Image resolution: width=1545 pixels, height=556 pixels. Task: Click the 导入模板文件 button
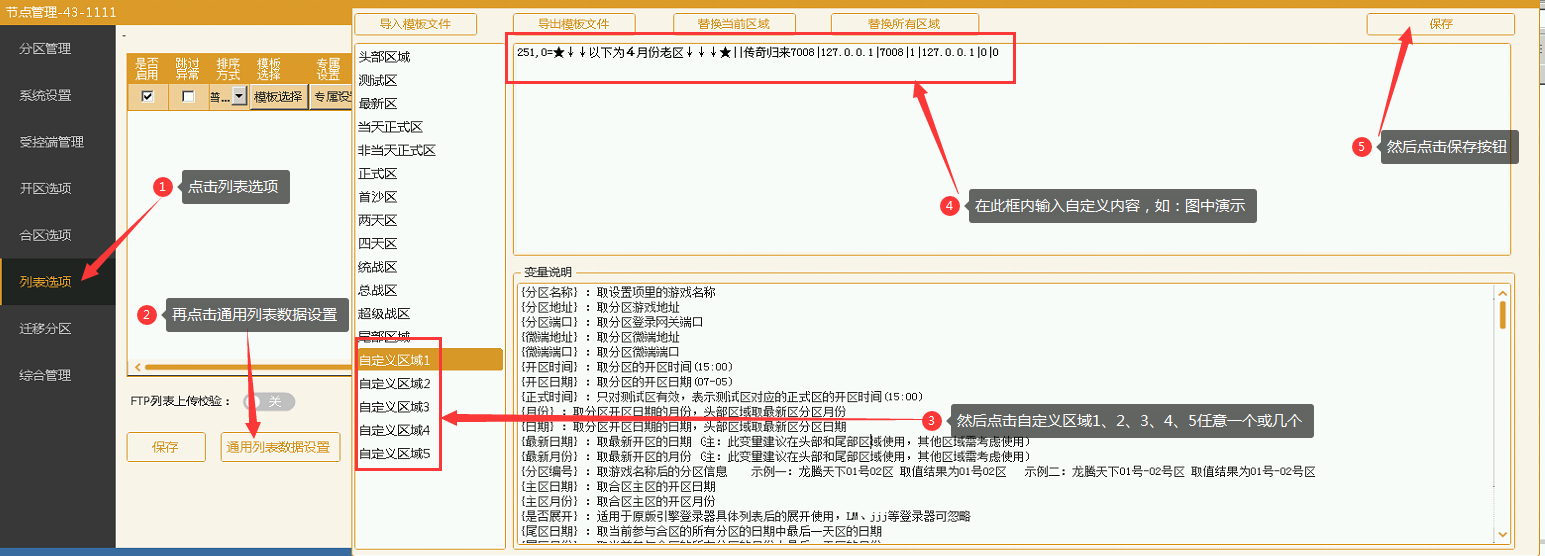coord(415,24)
